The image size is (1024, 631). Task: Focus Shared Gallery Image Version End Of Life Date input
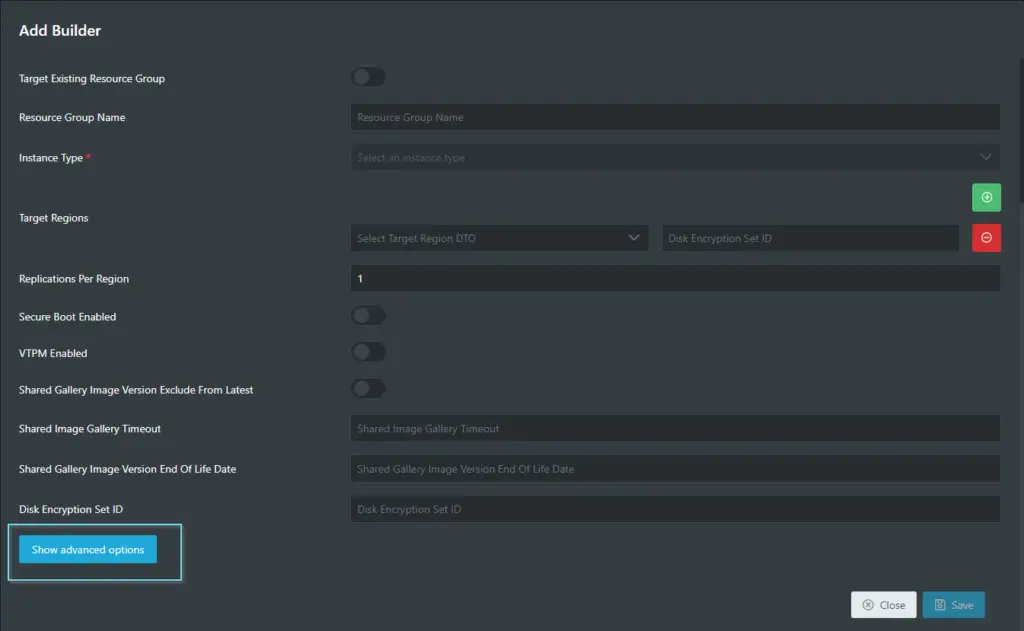[x=675, y=469]
